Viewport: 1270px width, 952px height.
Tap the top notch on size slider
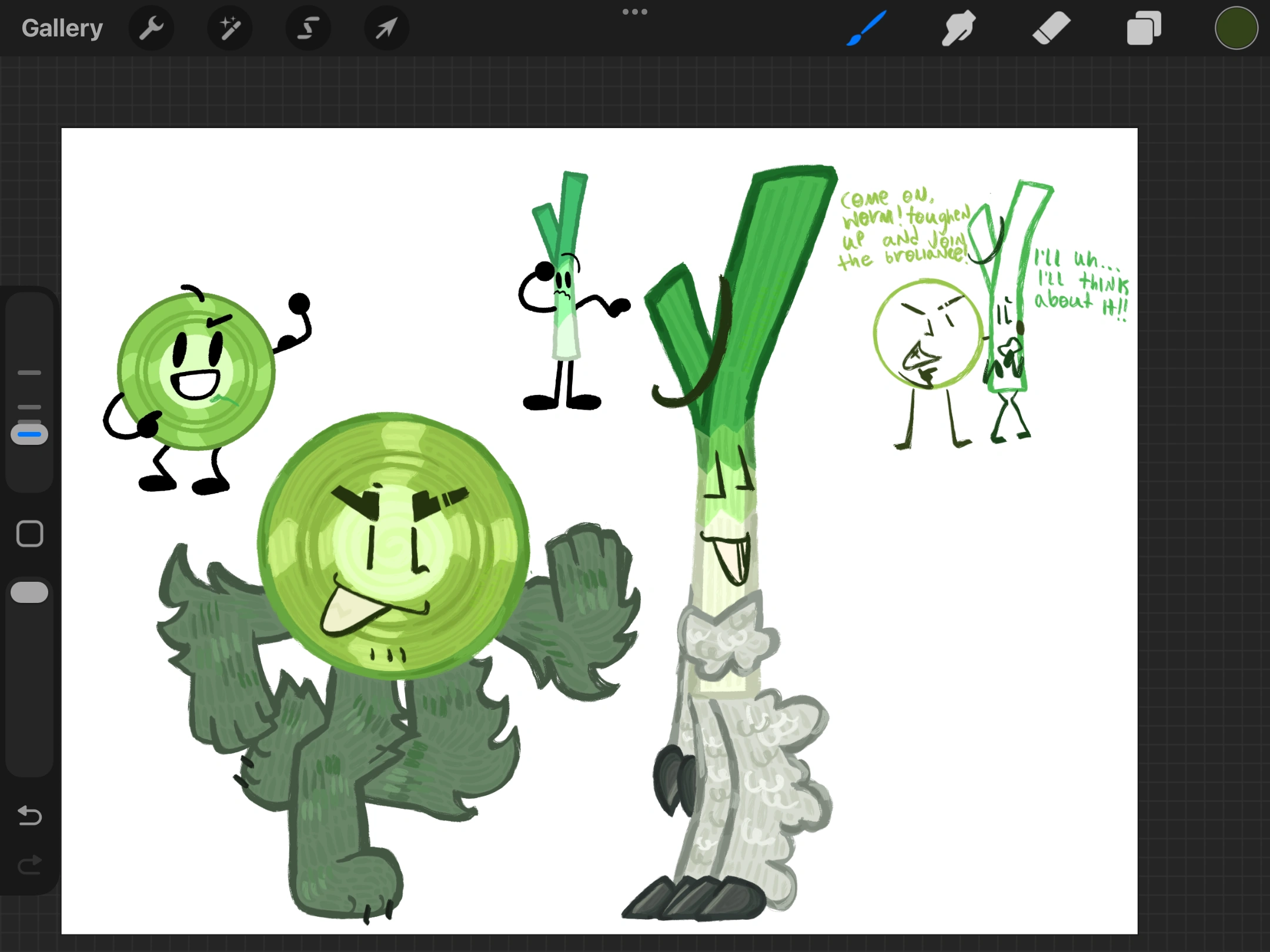[29, 373]
